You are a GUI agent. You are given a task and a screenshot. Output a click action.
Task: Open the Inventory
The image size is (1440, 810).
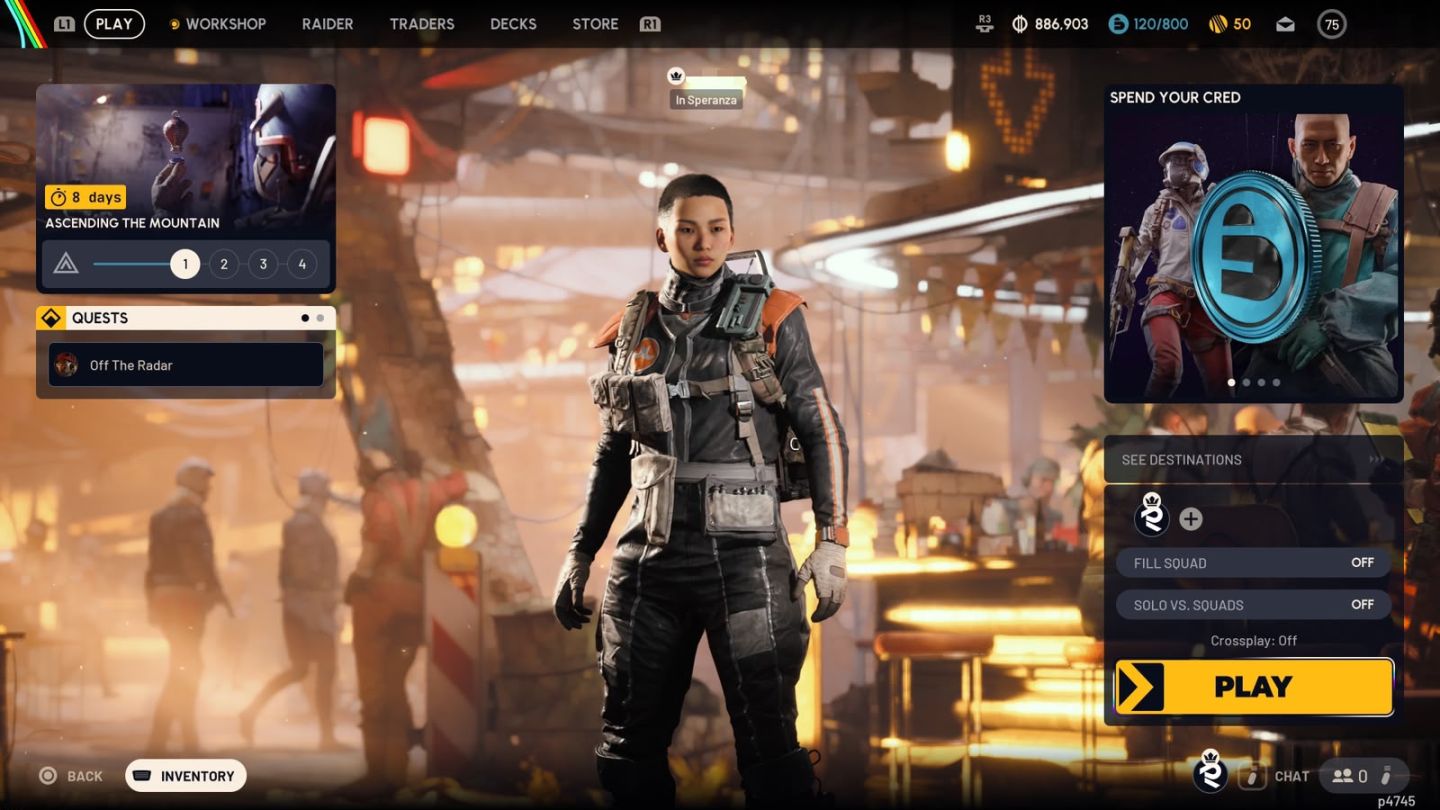click(x=185, y=776)
